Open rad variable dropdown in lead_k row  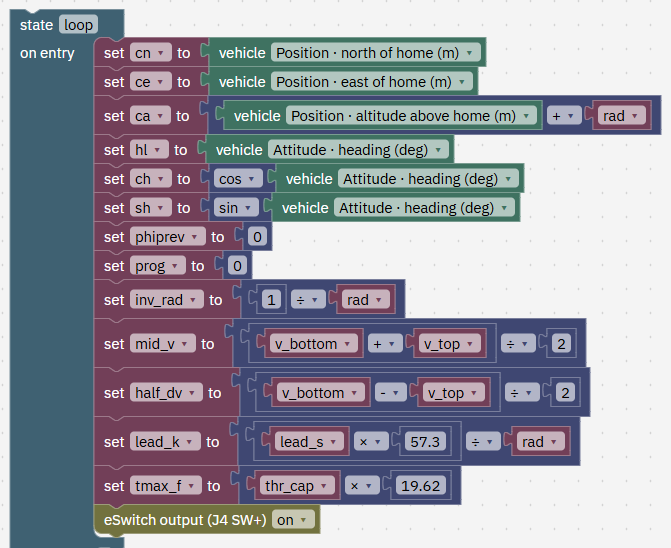click(540, 442)
